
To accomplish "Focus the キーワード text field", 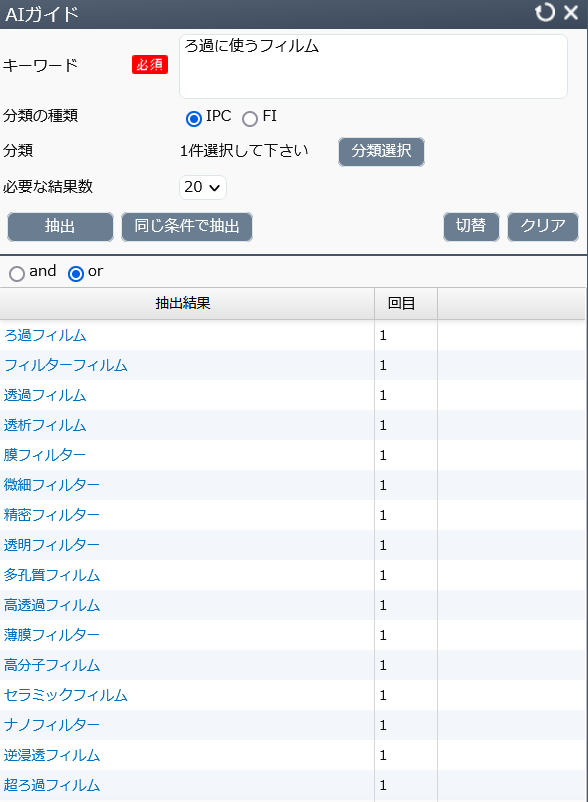I will point(373,66).
